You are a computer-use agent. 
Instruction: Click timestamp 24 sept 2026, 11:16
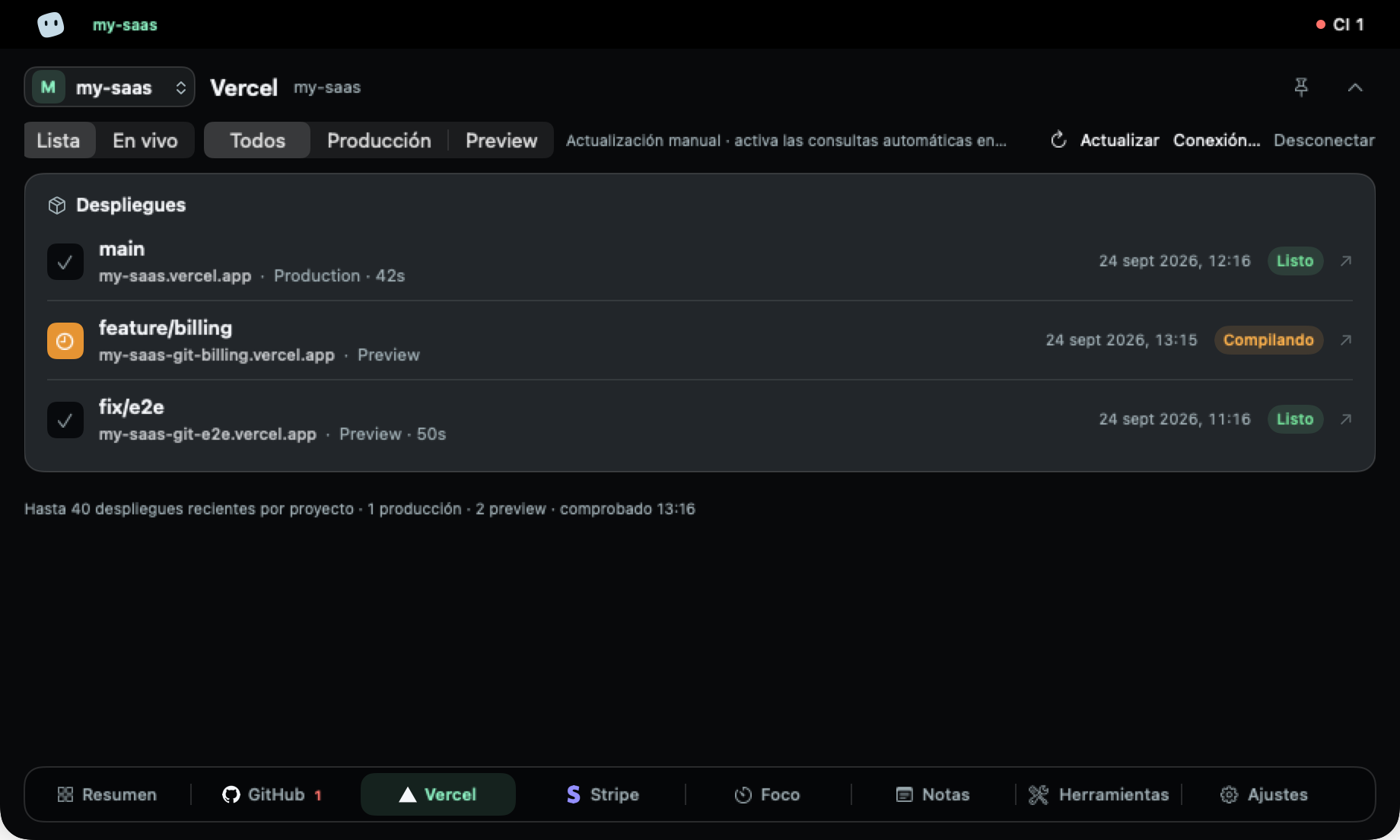pyautogui.click(x=1175, y=419)
